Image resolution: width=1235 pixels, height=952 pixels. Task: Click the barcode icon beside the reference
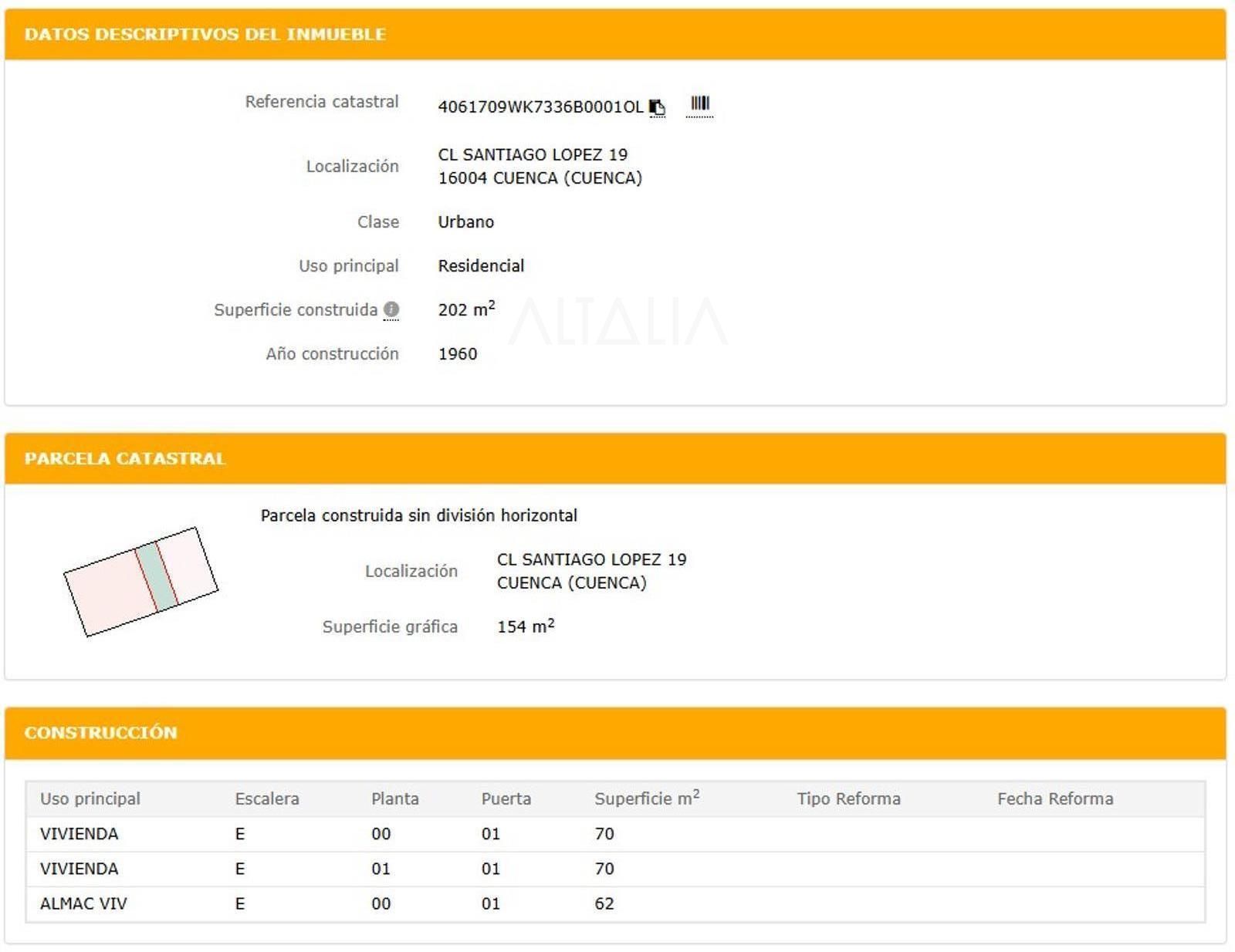[699, 104]
